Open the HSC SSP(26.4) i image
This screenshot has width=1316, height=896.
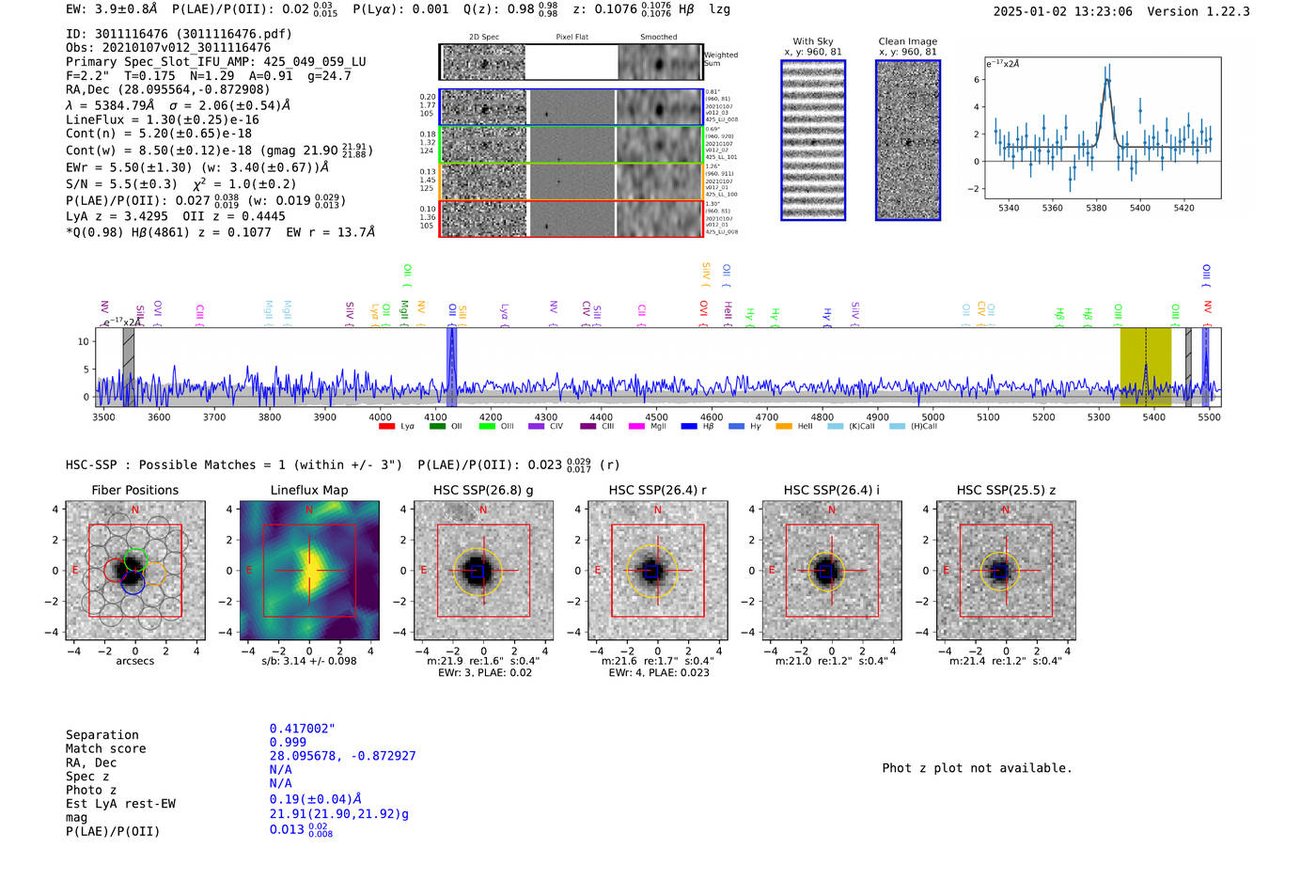click(x=832, y=571)
